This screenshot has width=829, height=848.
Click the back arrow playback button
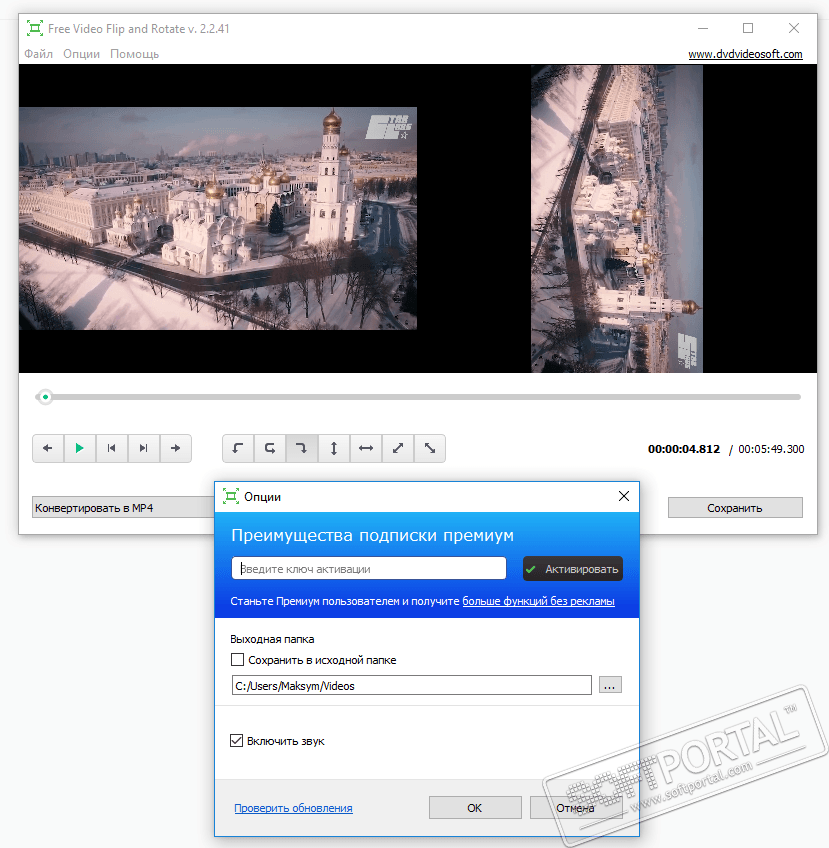tap(48, 448)
